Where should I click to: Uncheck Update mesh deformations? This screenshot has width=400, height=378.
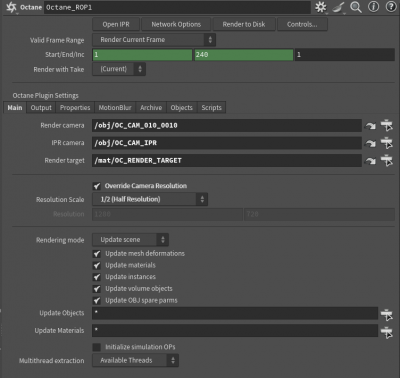coord(97,254)
